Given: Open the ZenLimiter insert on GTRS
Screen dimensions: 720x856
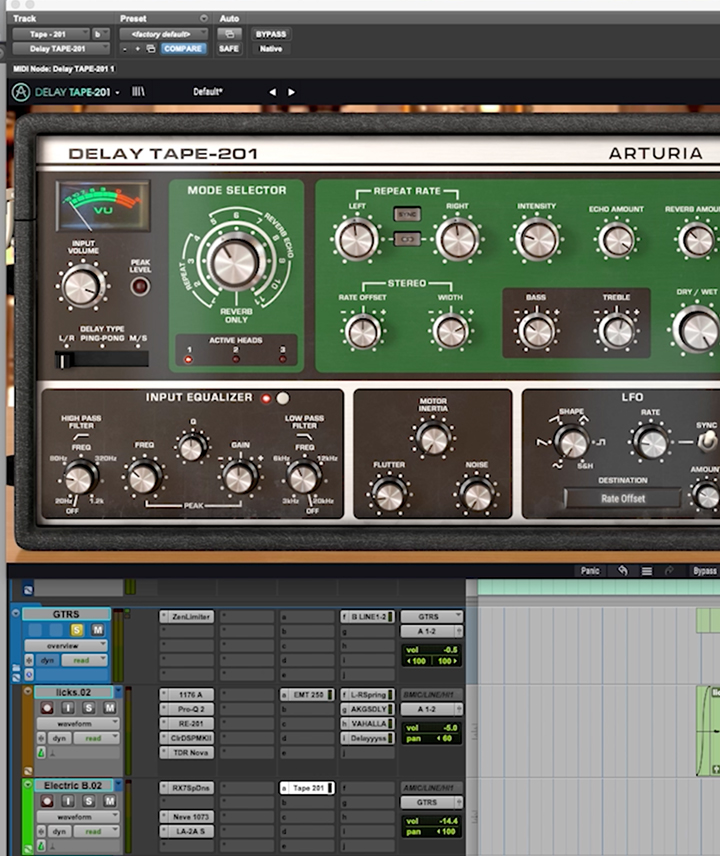Looking at the screenshot, I should pos(187,616).
